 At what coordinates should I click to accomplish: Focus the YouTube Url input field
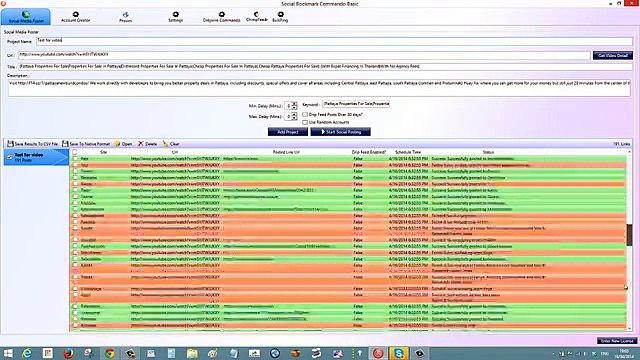click(304, 55)
